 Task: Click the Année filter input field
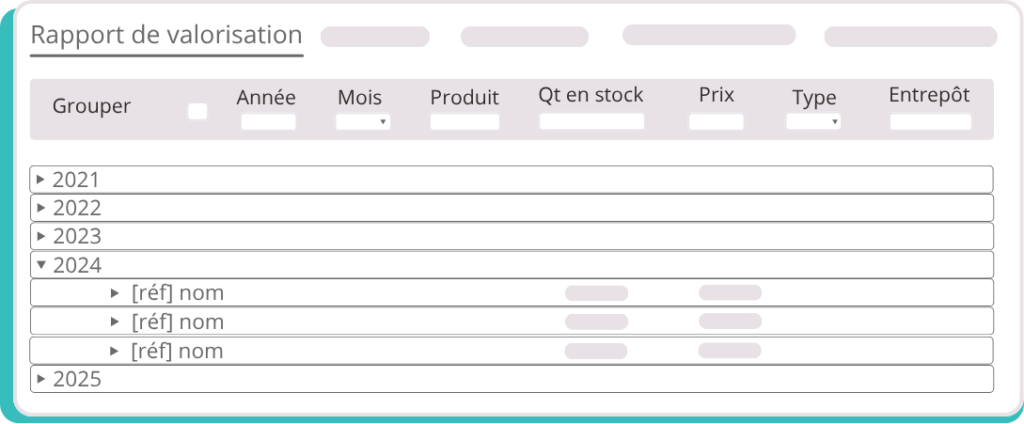pyautogui.click(x=268, y=122)
